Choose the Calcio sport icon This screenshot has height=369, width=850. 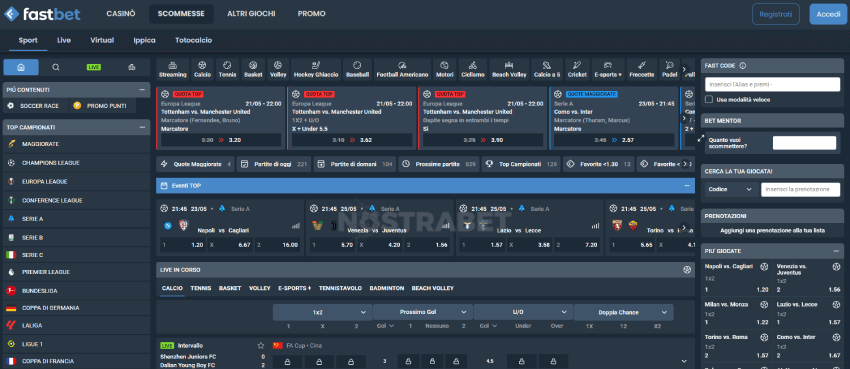click(203, 69)
